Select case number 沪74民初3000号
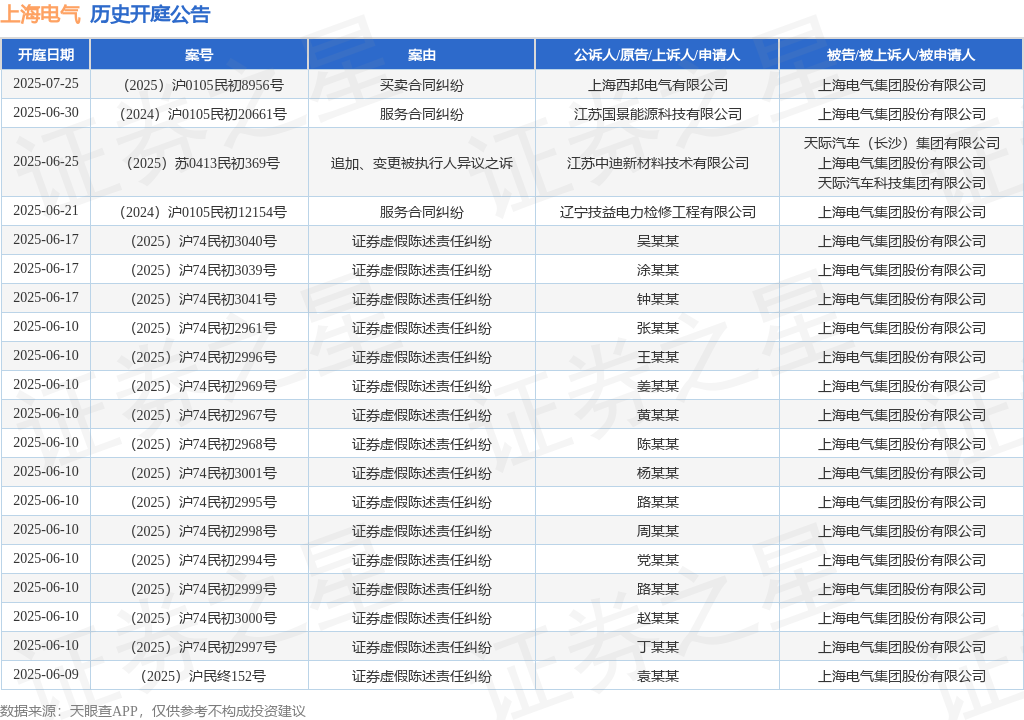This screenshot has height=720, width=1024. pyautogui.click(x=203, y=618)
